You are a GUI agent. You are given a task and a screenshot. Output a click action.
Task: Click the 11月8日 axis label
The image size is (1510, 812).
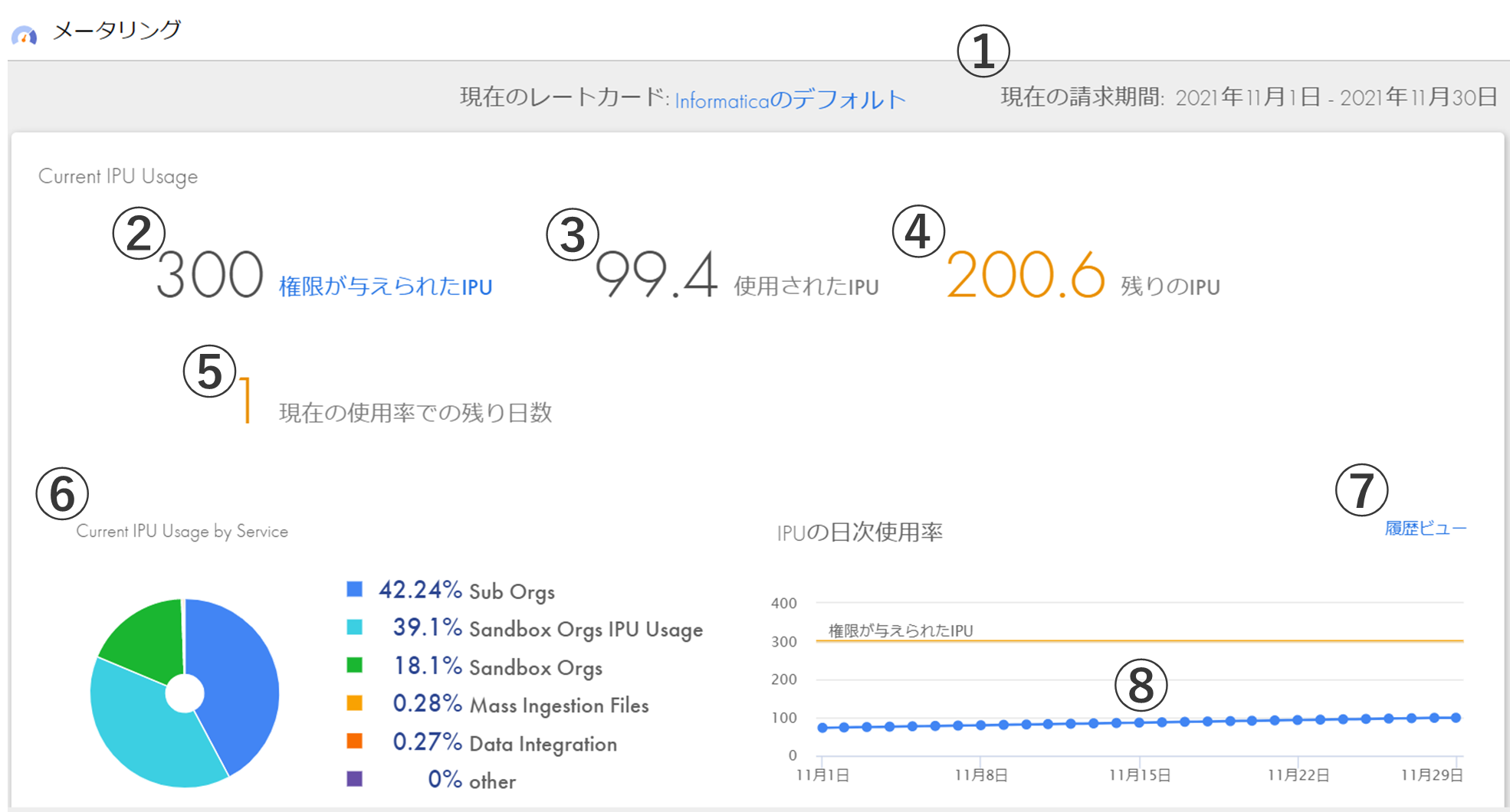click(981, 775)
